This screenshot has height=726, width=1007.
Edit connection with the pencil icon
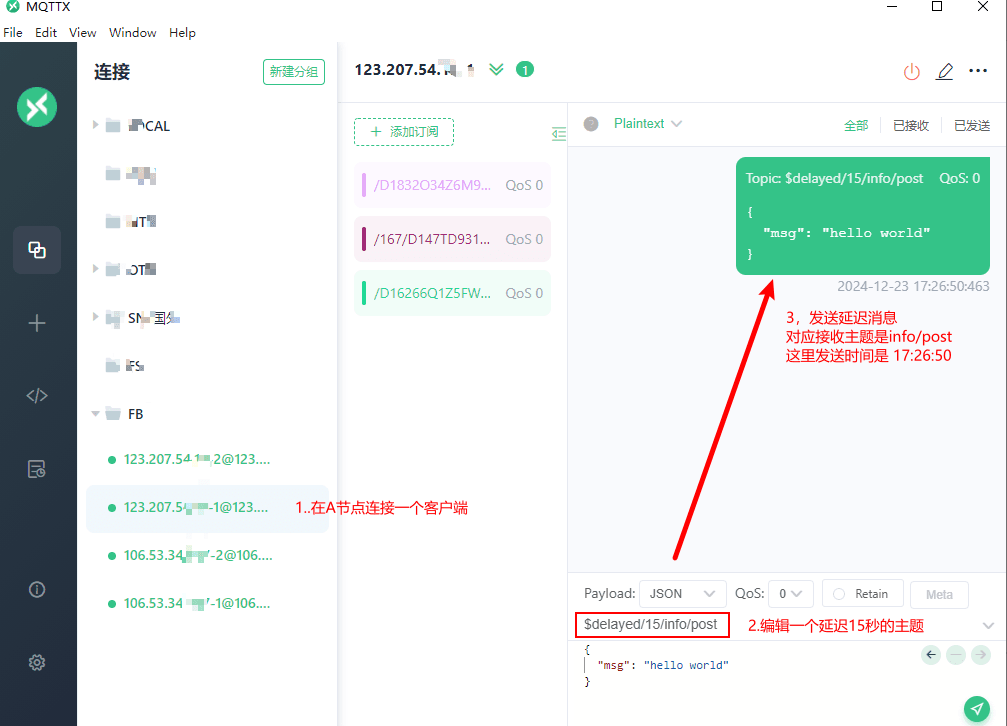point(945,71)
